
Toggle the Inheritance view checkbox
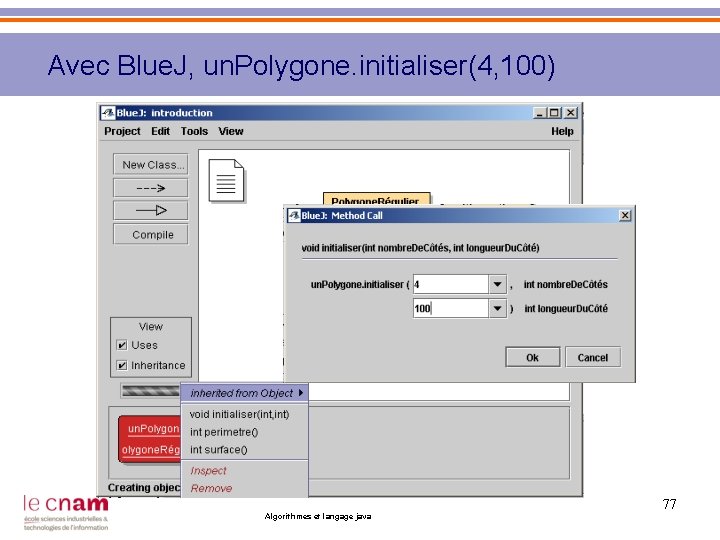[122, 366]
